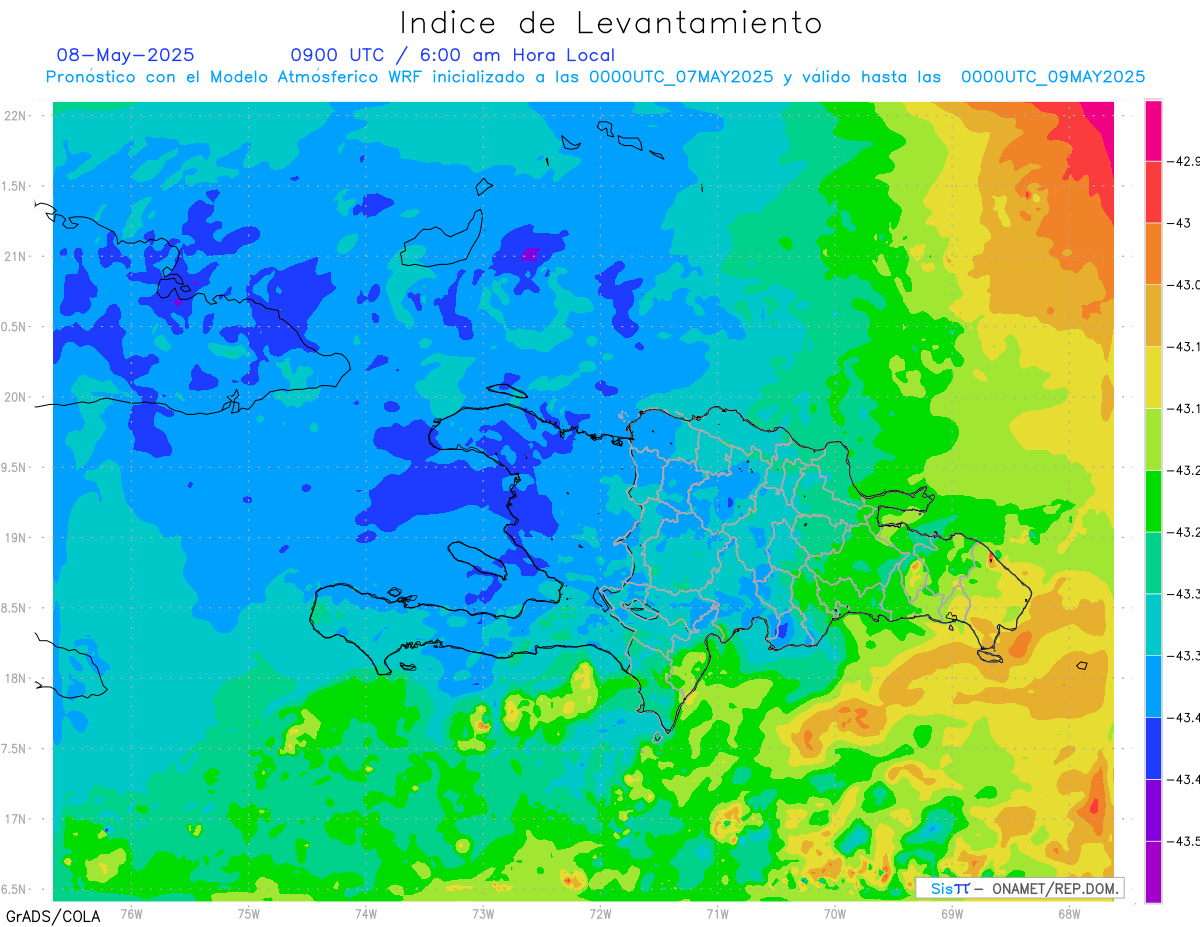Click the '75W' longitude label
The height and width of the screenshot is (927, 1200).
point(249,913)
